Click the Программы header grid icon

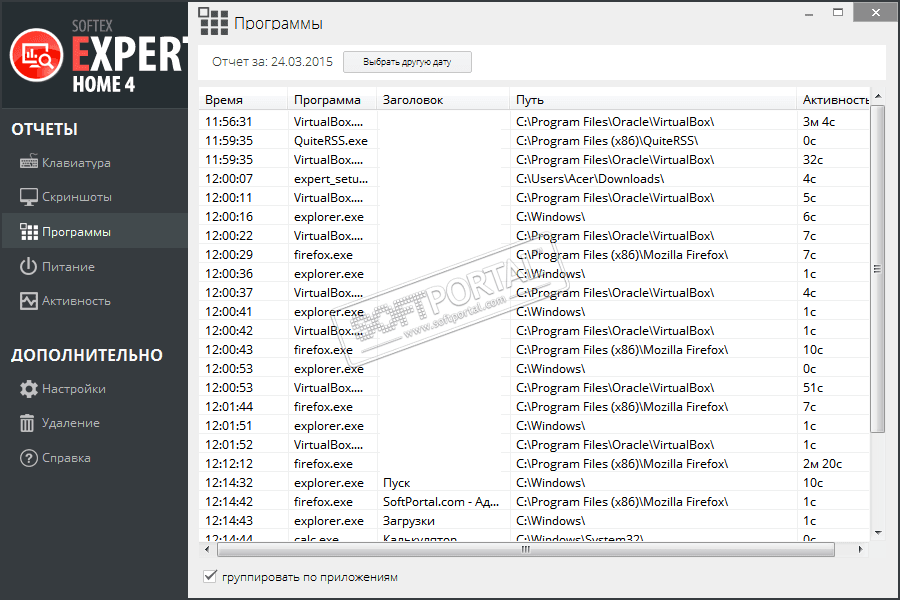click(x=213, y=22)
